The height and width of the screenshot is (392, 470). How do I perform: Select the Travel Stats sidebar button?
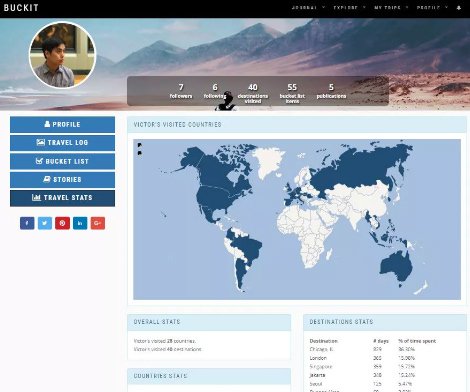tap(62, 198)
